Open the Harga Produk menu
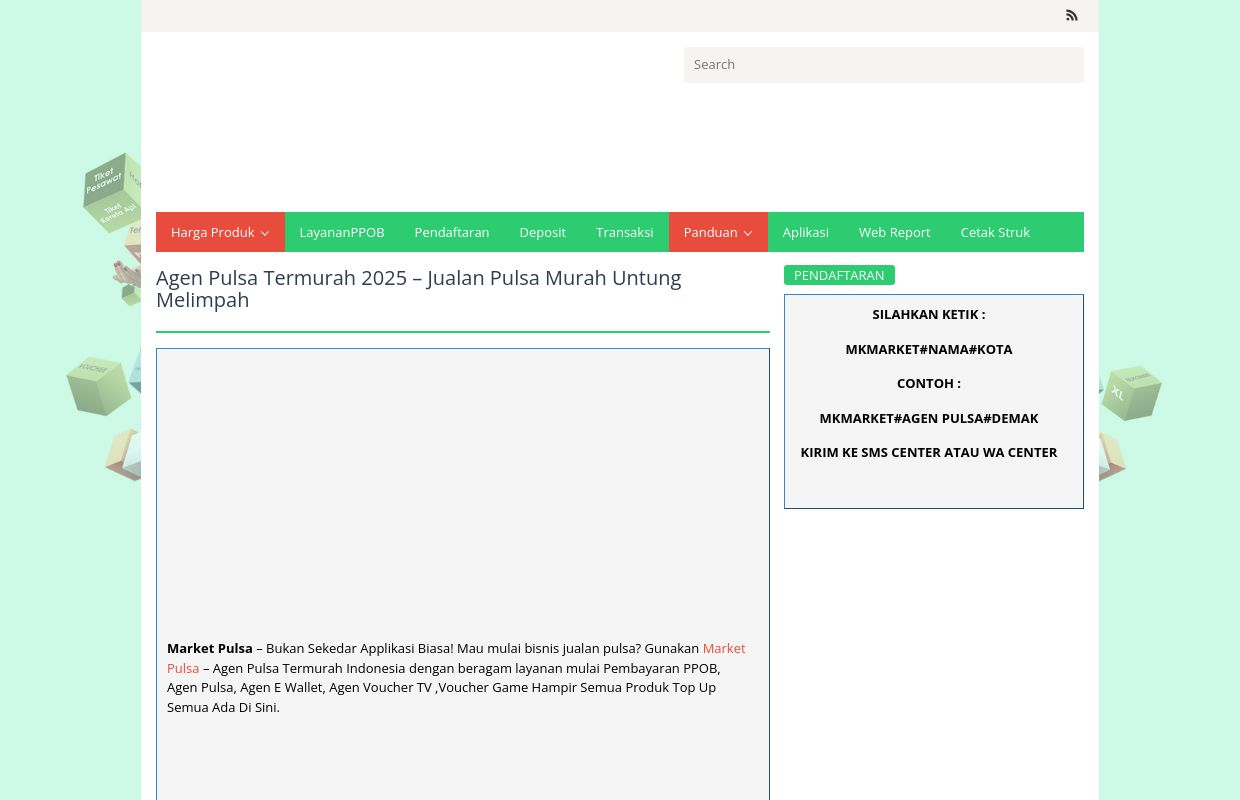Viewport: 1240px width, 800px height. point(220,232)
